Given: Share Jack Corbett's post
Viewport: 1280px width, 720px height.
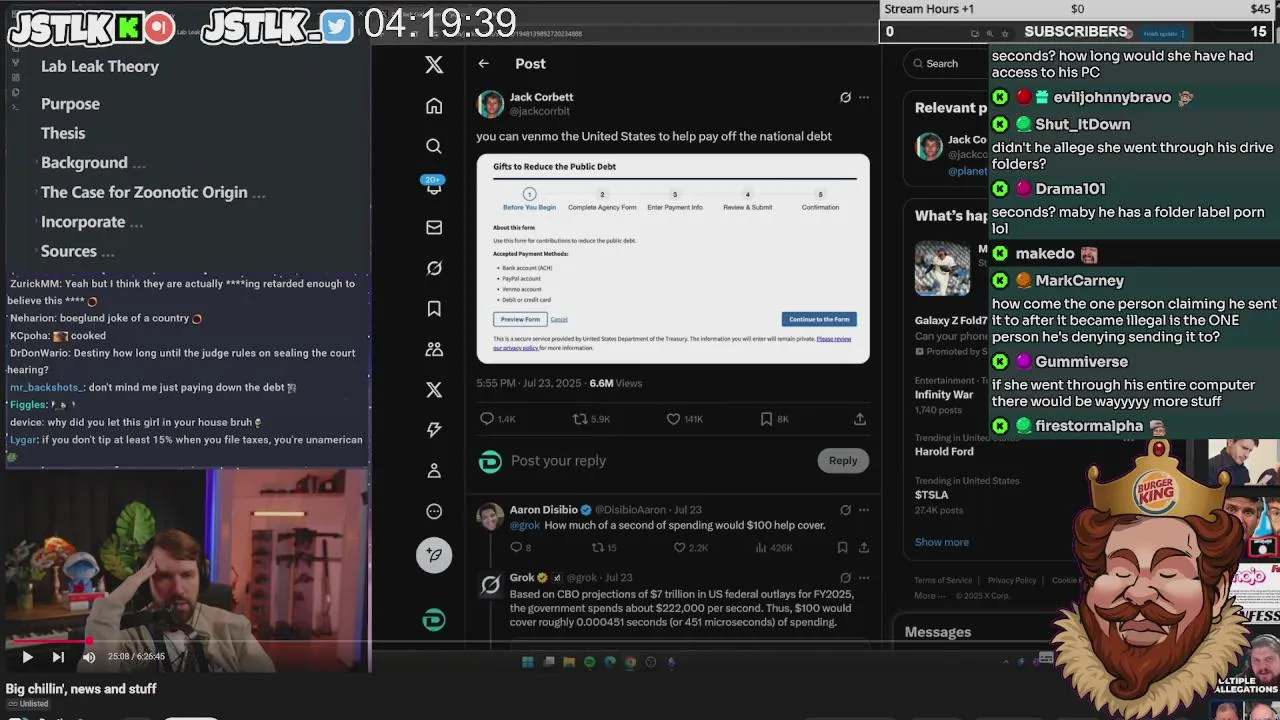Looking at the screenshot, I should pos(860,419).
